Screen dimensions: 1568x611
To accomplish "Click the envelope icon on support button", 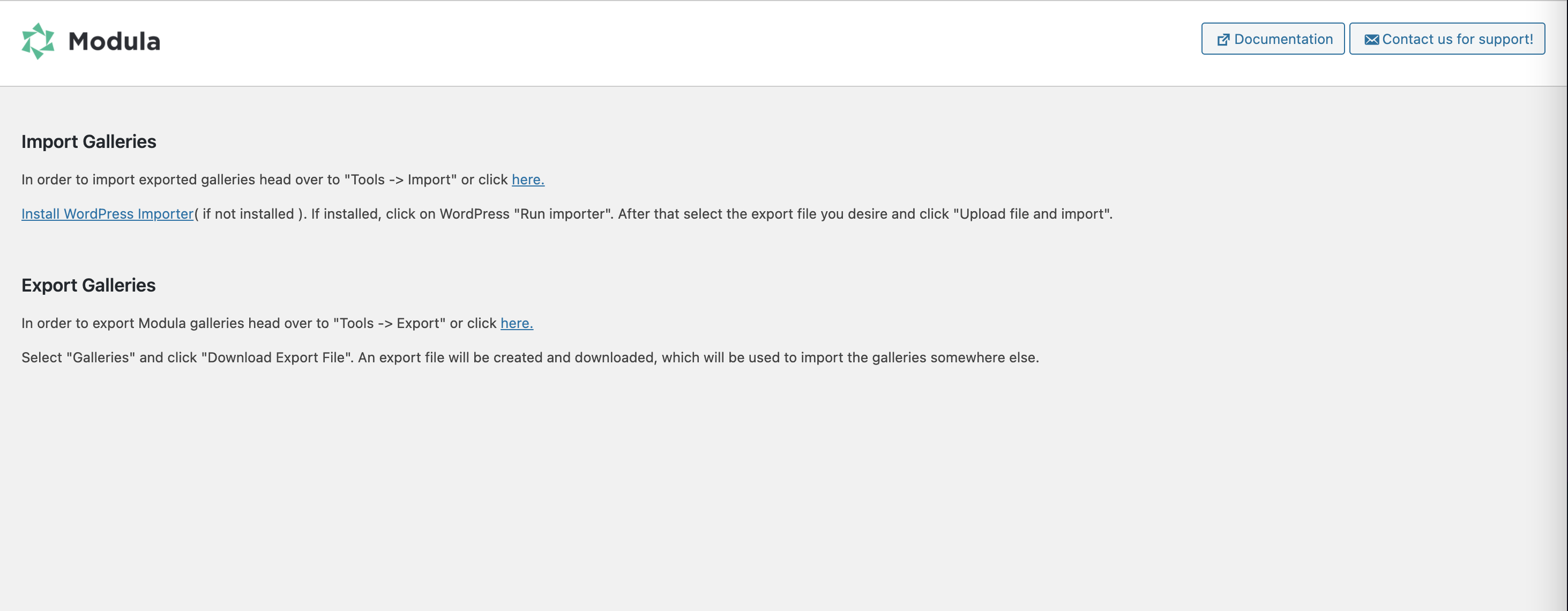I will (1372, 39).
